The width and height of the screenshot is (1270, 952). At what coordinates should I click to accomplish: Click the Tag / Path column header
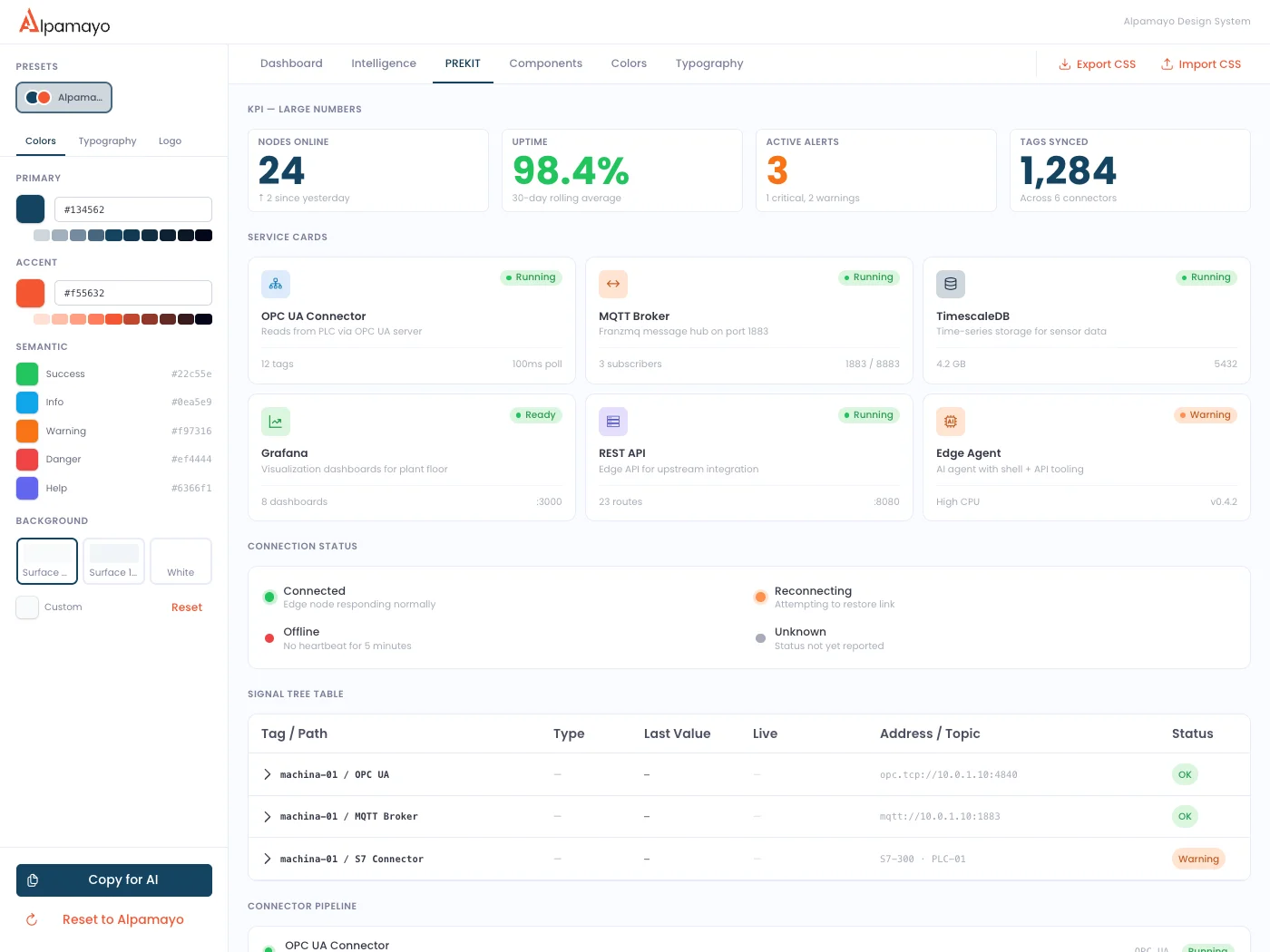pos(294,733)
